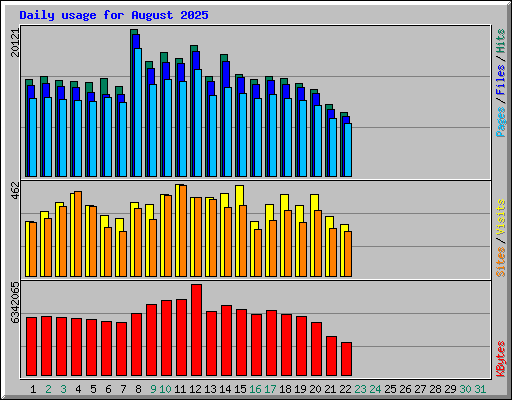Click day 14 on the x-axis
The image size is (512, 400).
coord(225,389)
